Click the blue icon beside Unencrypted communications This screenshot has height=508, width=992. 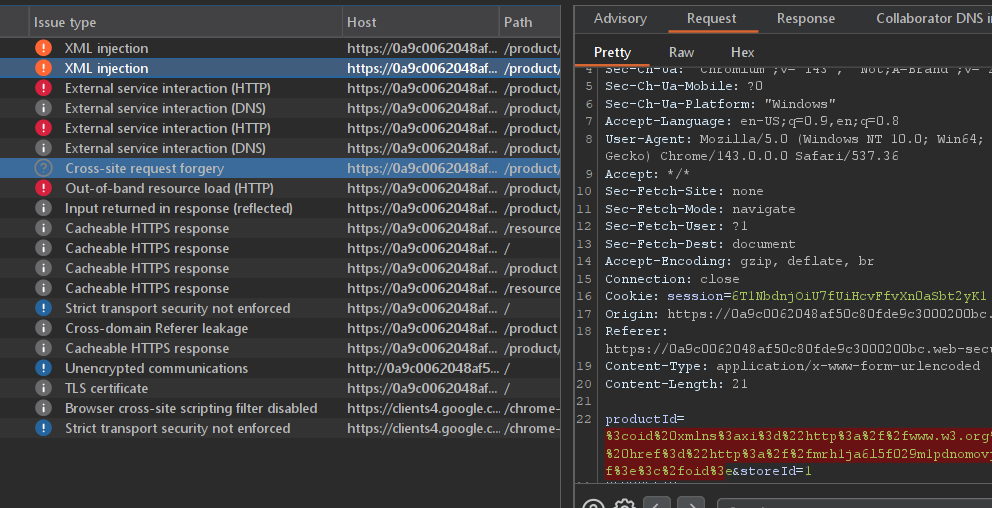click(43, 368)
